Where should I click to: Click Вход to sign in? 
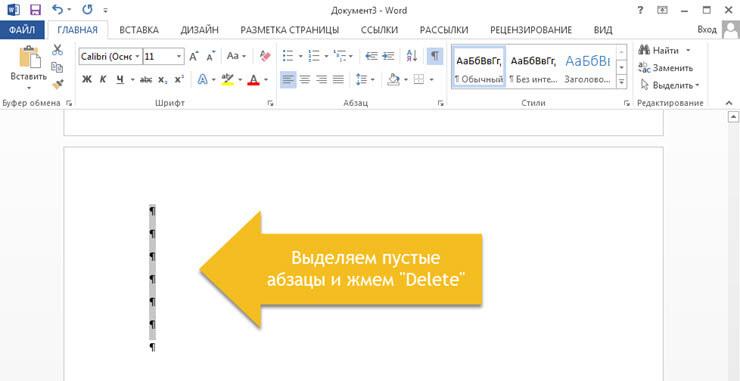[707, 30]
